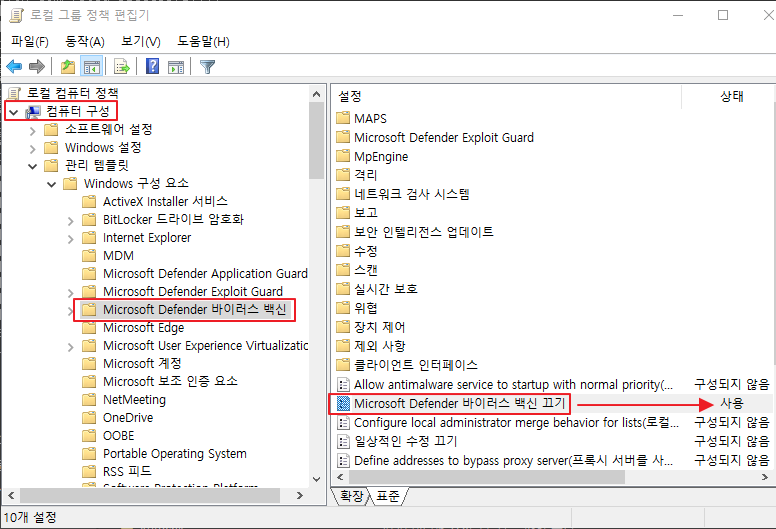The image size is (776, 529).
Task: Select the NetMeeting folder
Action: pos(134,400)
